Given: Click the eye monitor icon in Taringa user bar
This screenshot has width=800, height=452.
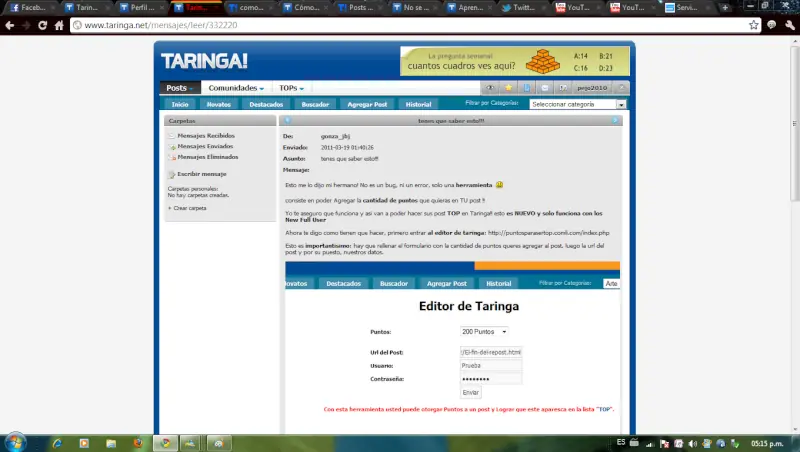Looking at the screenshot, I should pos(490,88).
